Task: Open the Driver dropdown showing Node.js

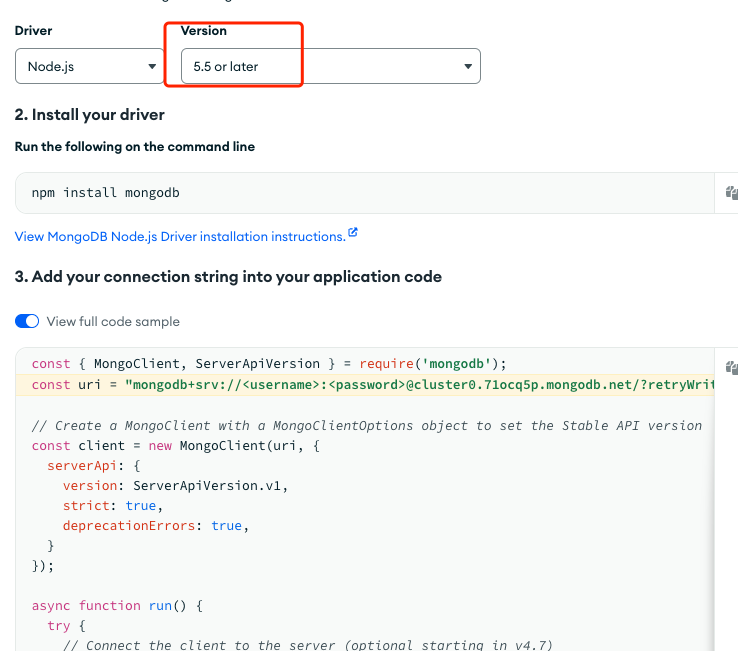Action: coord(90,66)
